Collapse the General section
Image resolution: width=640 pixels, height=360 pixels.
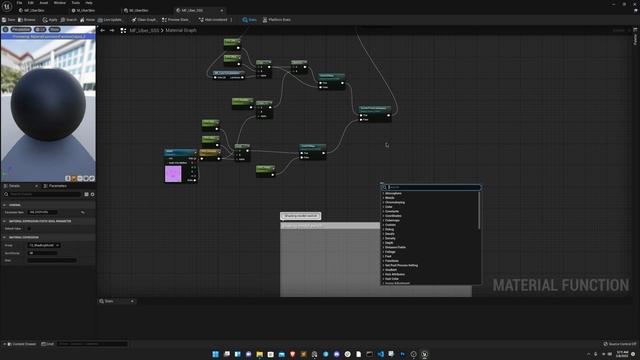[4, 205]
